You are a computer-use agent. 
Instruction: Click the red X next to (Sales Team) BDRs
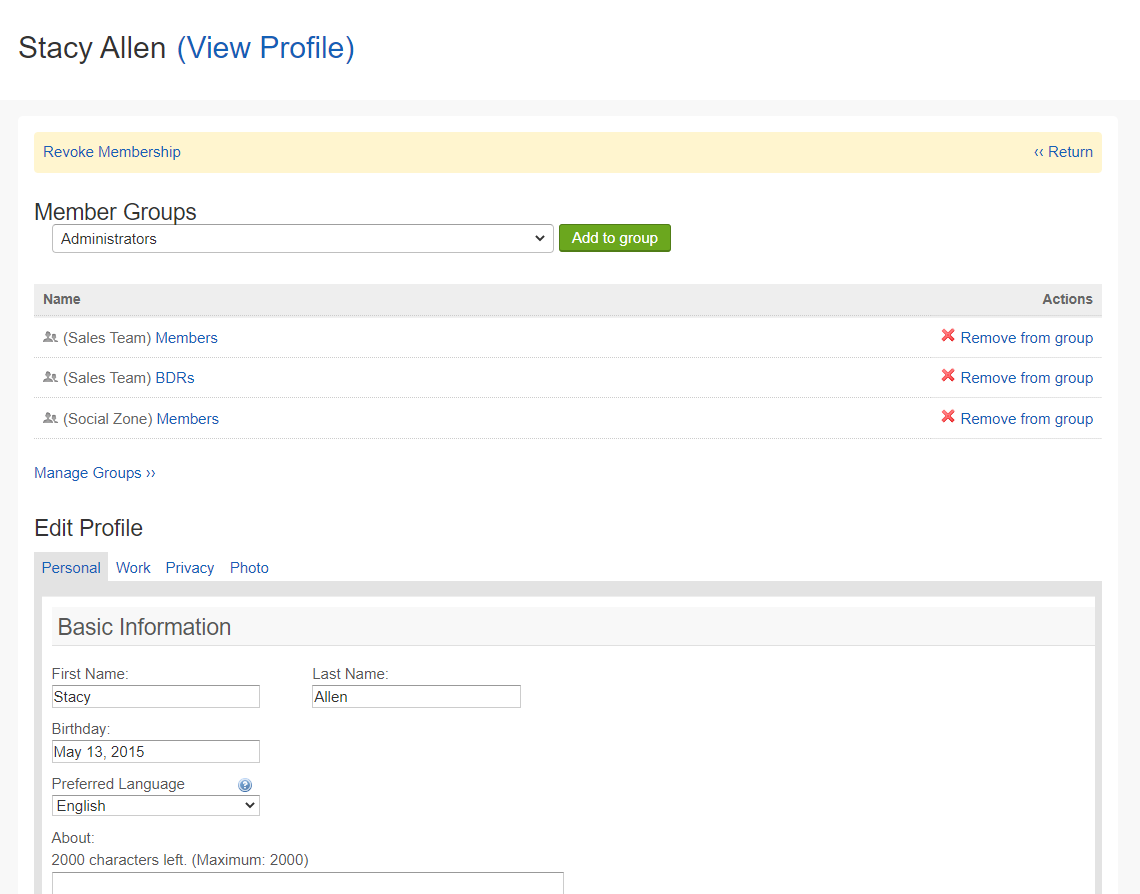point(948,377)
